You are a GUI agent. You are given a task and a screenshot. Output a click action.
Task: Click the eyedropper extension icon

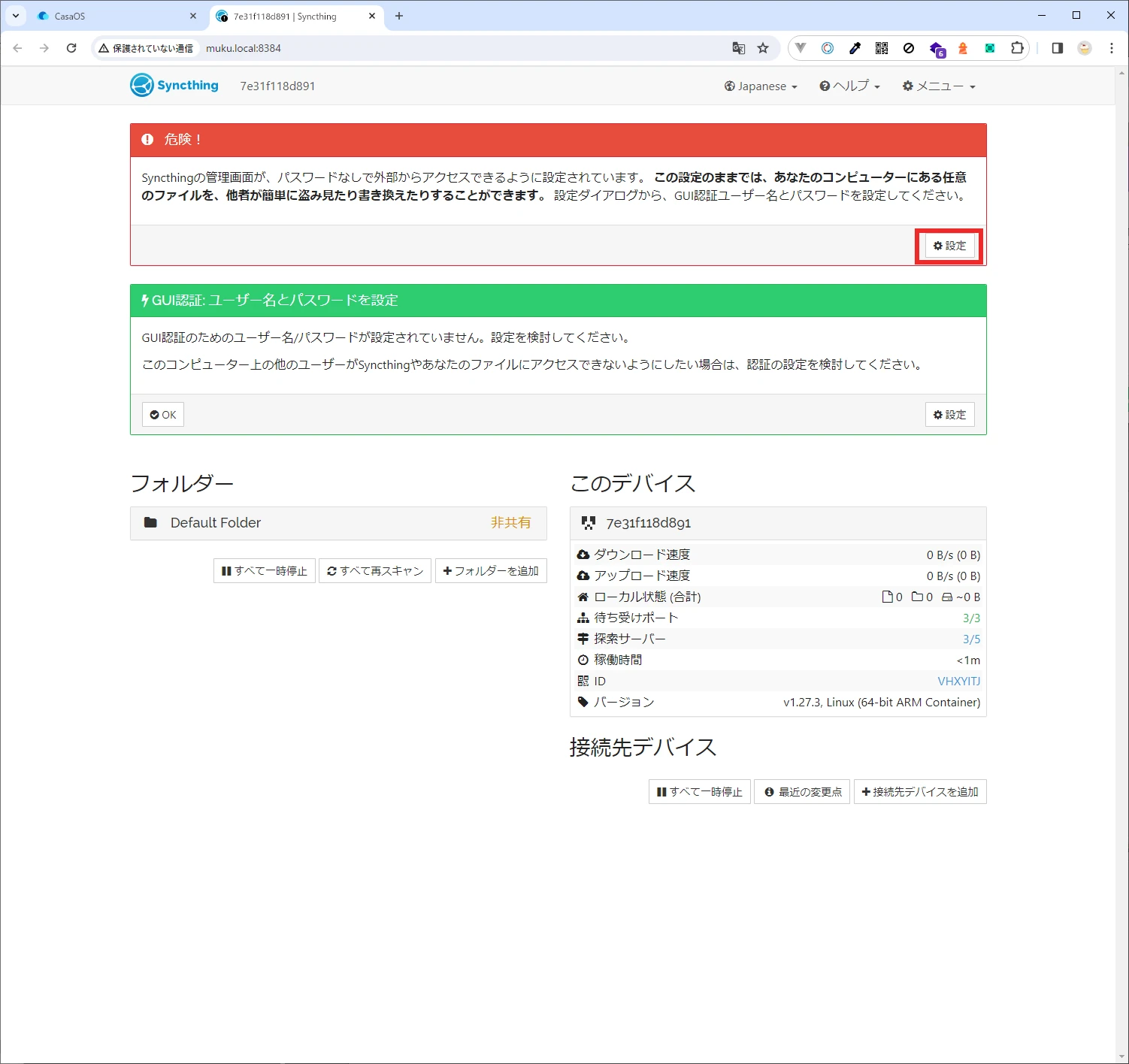pos(855,48)
